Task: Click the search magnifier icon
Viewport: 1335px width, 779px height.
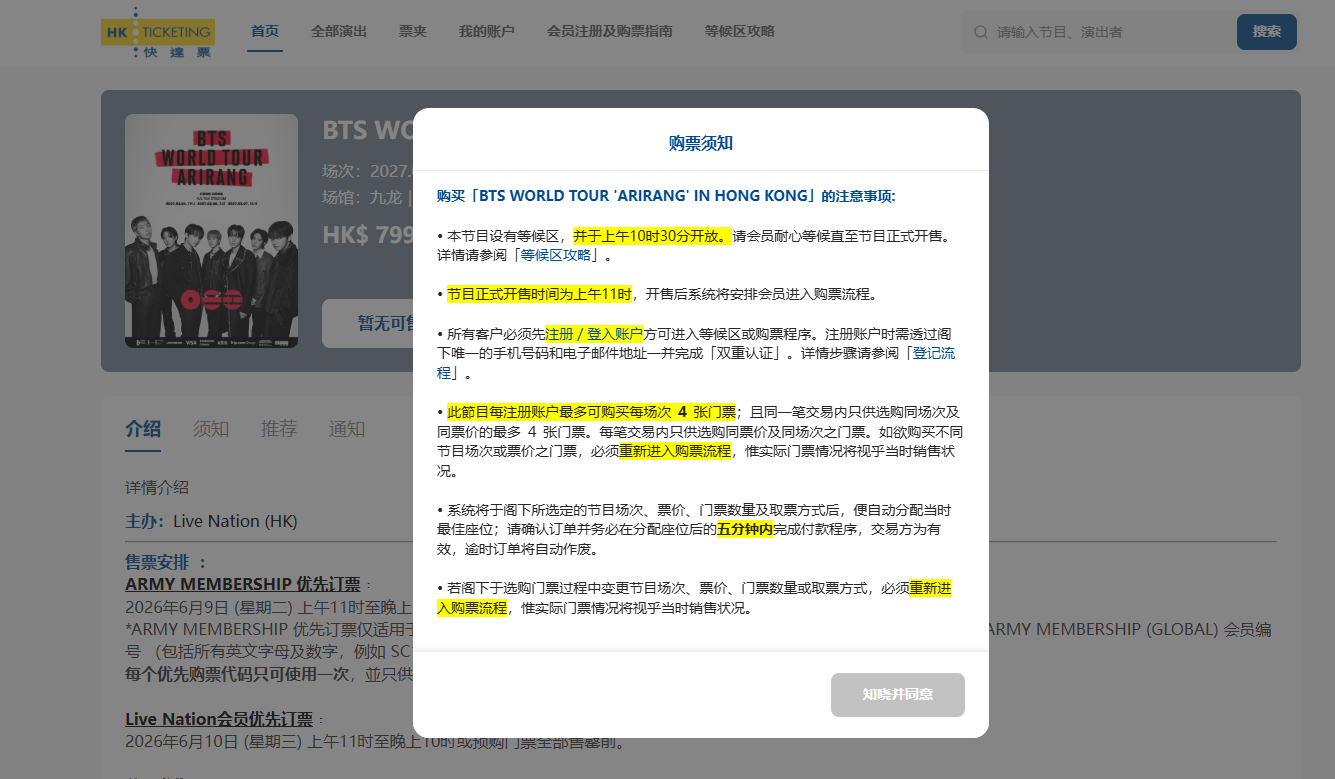Action: click(x=981, y=32)
